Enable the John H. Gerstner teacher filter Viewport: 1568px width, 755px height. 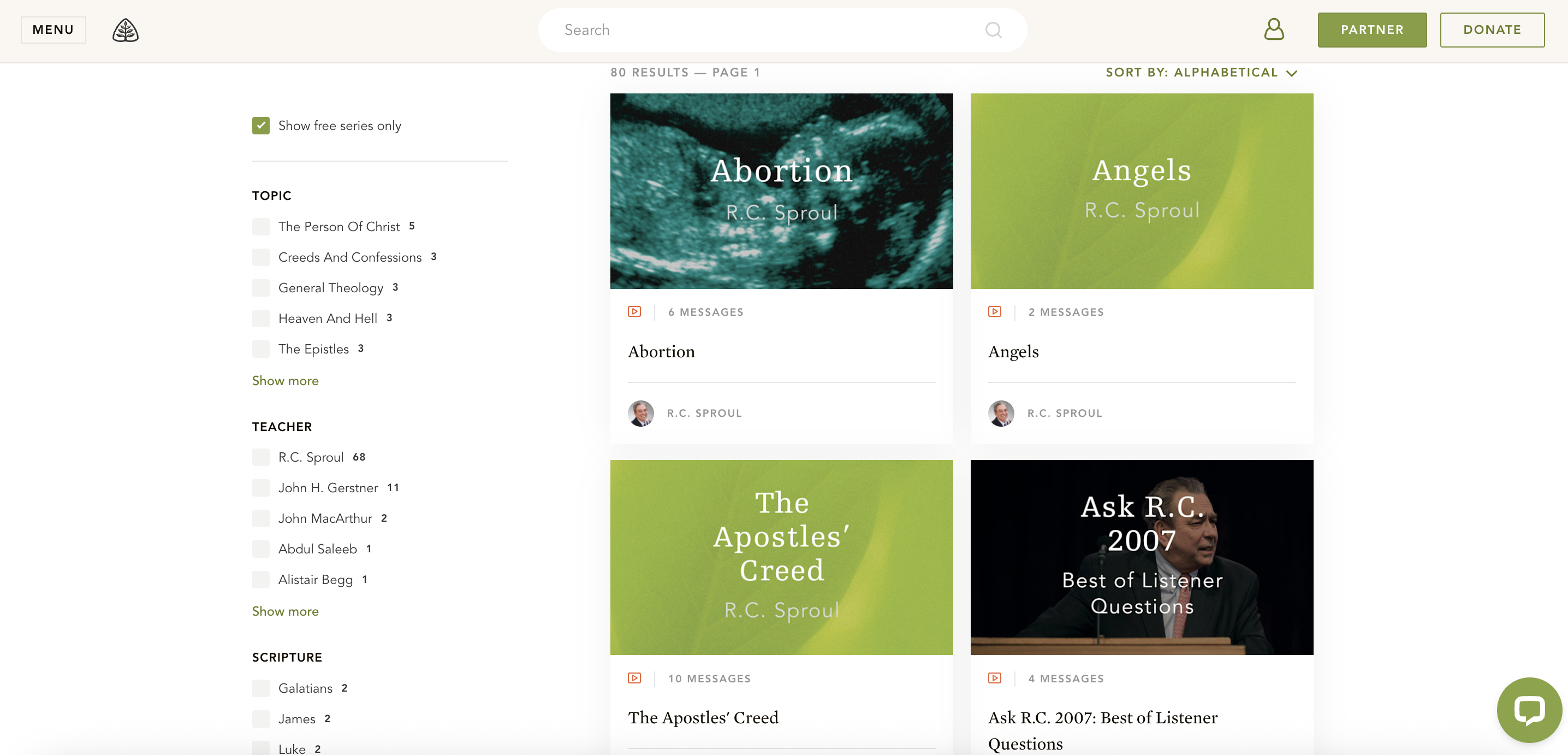[x=261, y=488]
